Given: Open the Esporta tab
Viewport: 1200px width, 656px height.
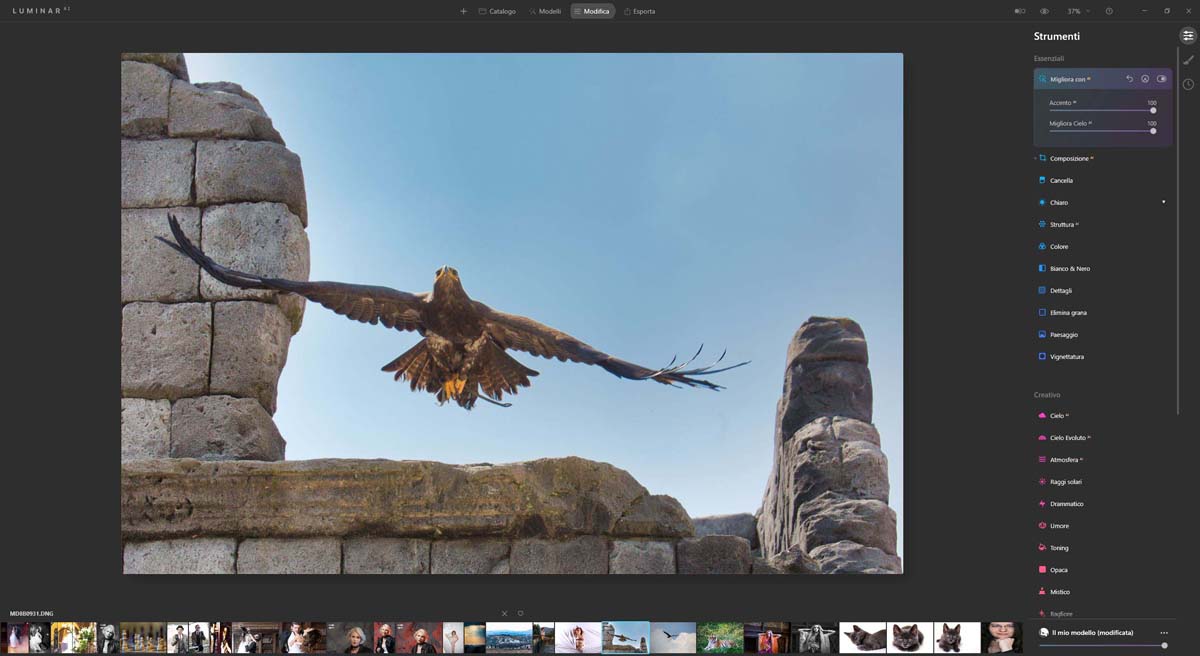Looking at the screenshot, I should [x=639, y=11].
